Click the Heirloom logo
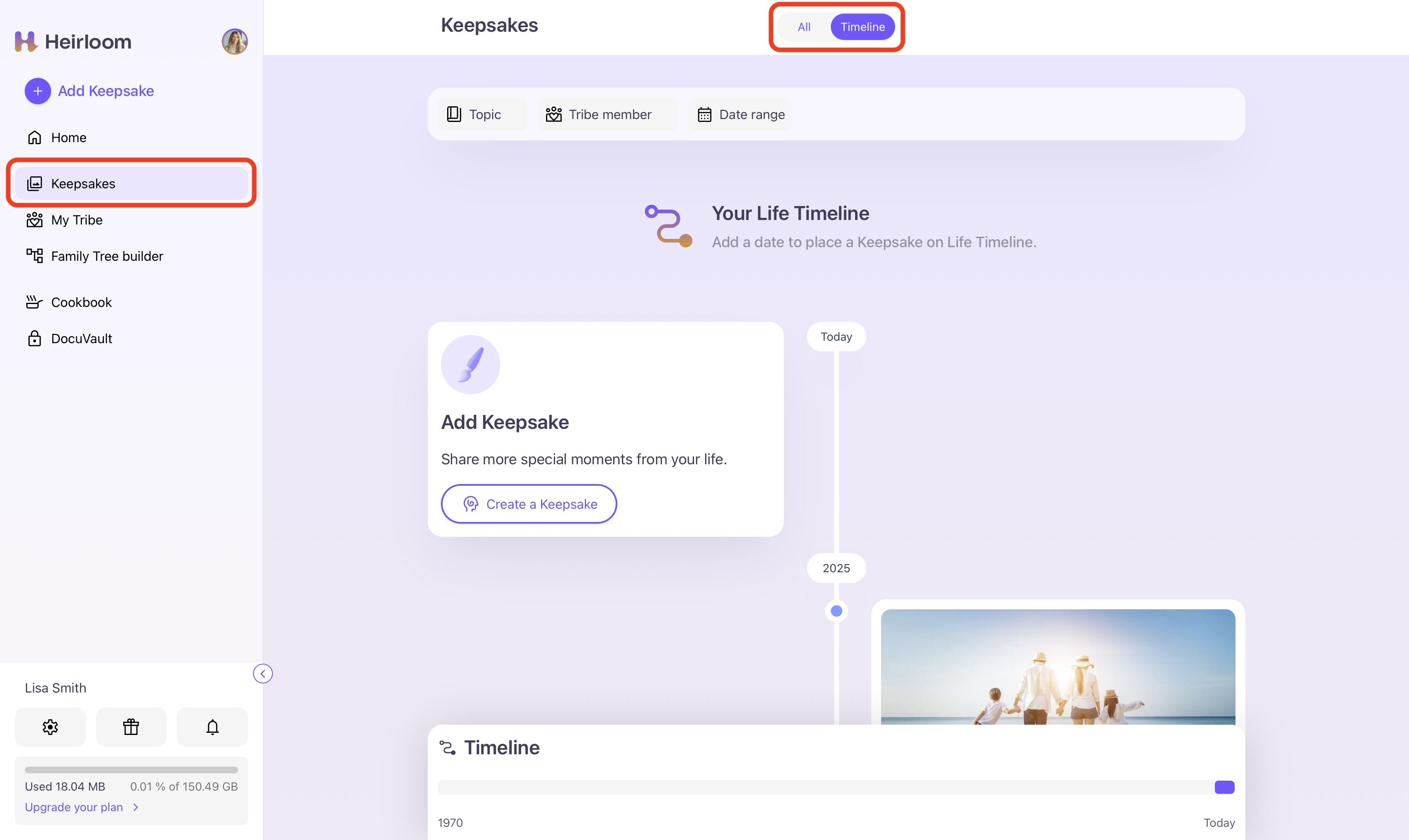Image resolution: width=1409 pixels, height=840 pixels. tap(73, 41)
